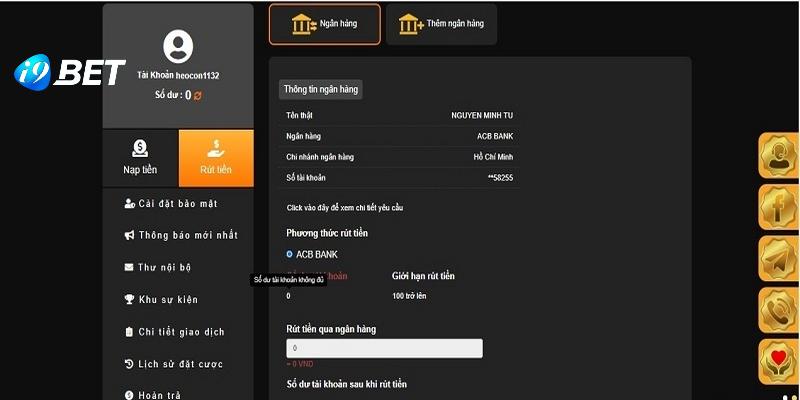This screenshot has height=400, width=800.
Task: Click the i9BET logo
Action: [x=70, y=72]
